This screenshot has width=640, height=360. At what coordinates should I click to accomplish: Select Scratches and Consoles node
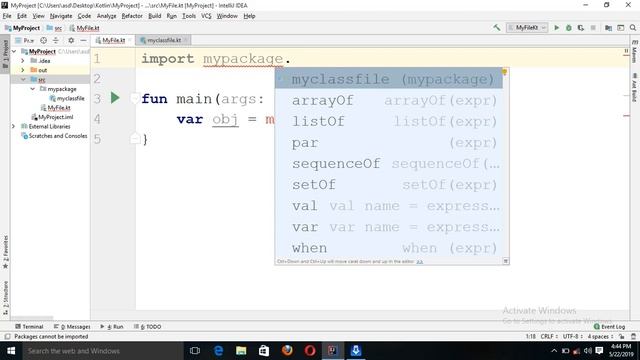(55, 136)
